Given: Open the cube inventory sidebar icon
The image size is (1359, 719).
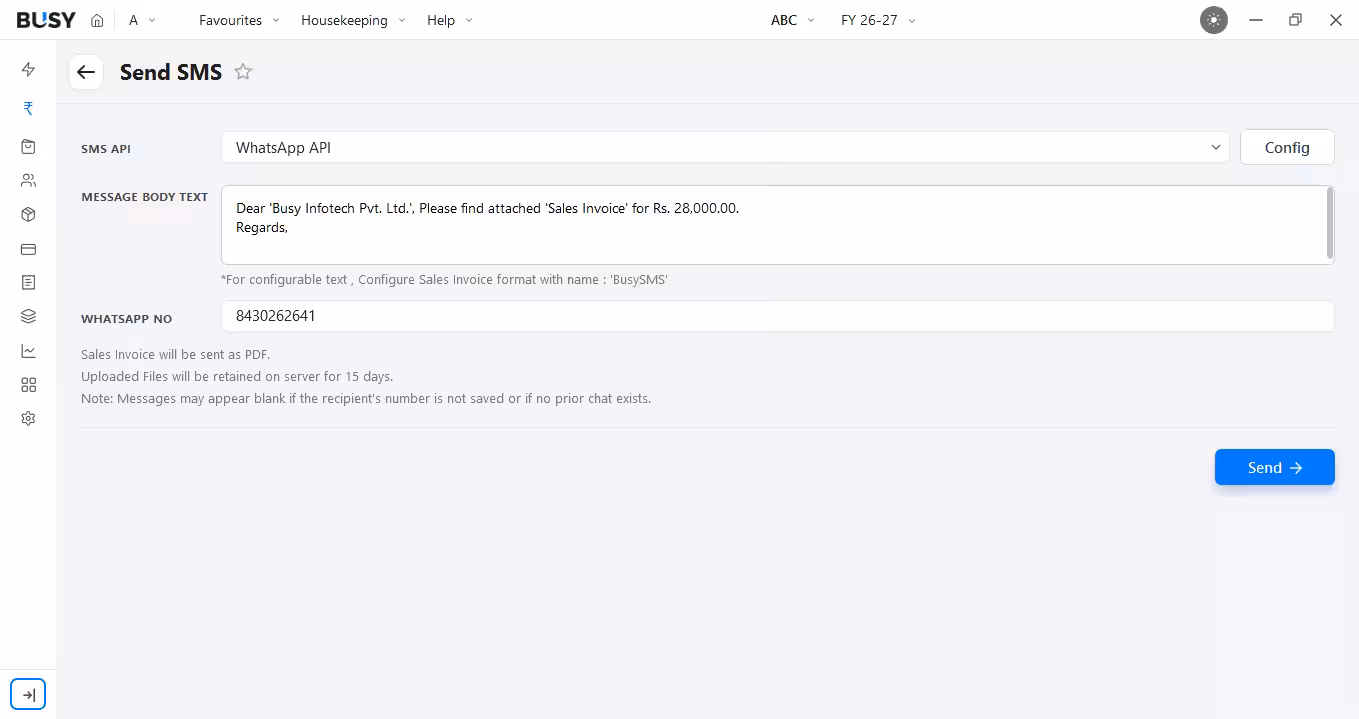Looking at the screenshot, I should pyautogui.click(x=28, y=215).
